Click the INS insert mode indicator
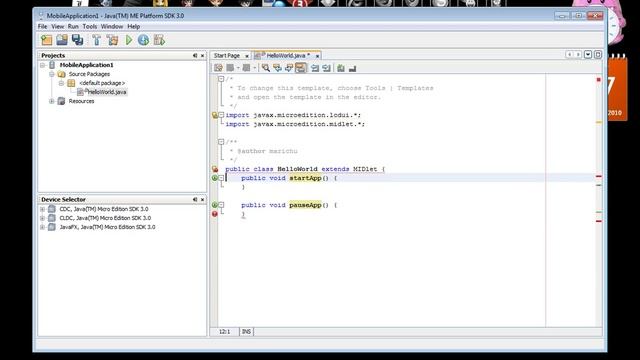This screenshot has height=360, width=640. pyautogui.click(x=246, y=332)
